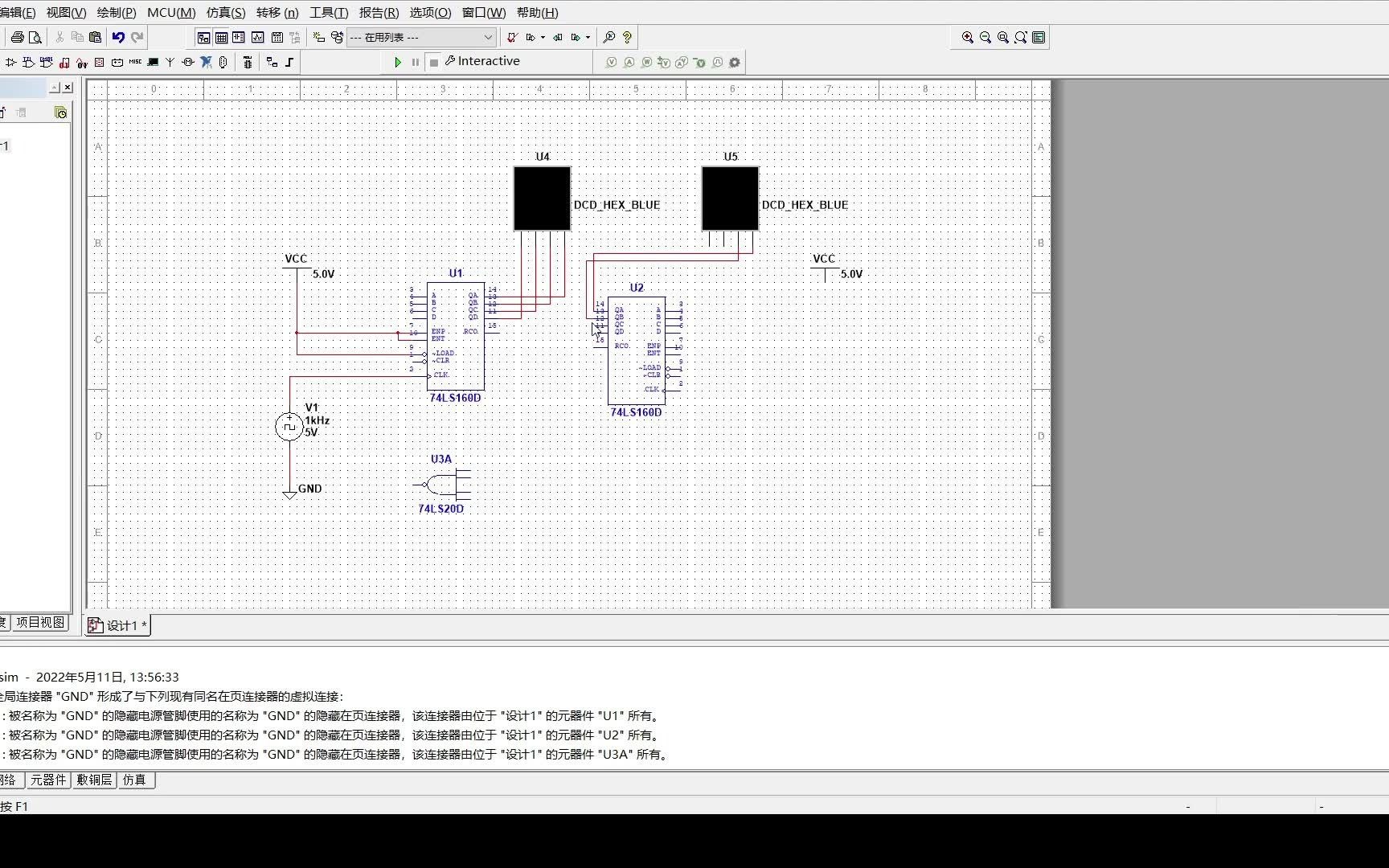Zoom in on the schematic
1389x868 pixels.
click(x=968, y=37)
